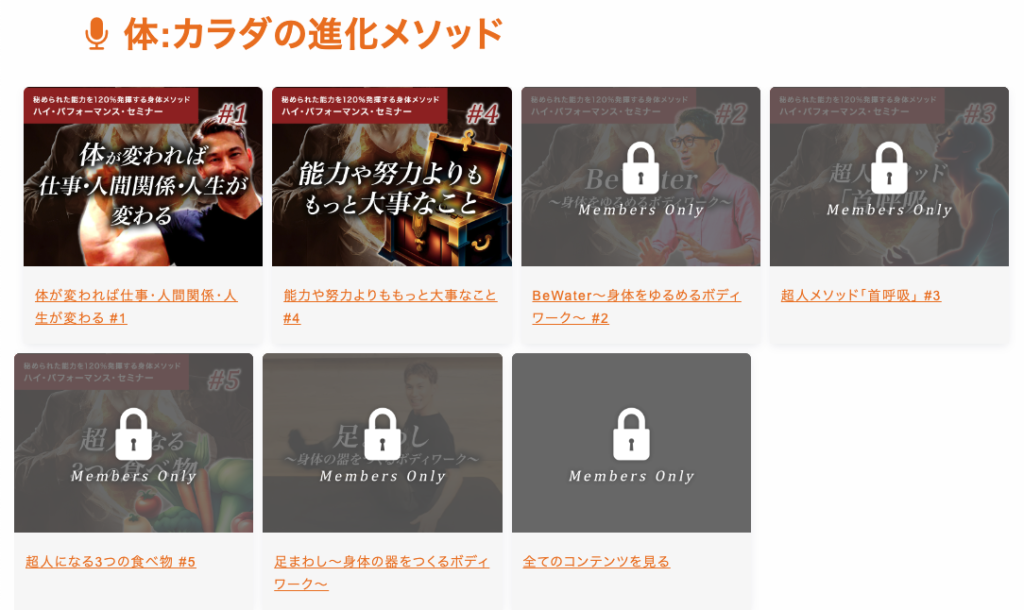Open link 超人になる3つの食べ物 #5
Viewport: 1024px width, 610px height.
[110, 562]
